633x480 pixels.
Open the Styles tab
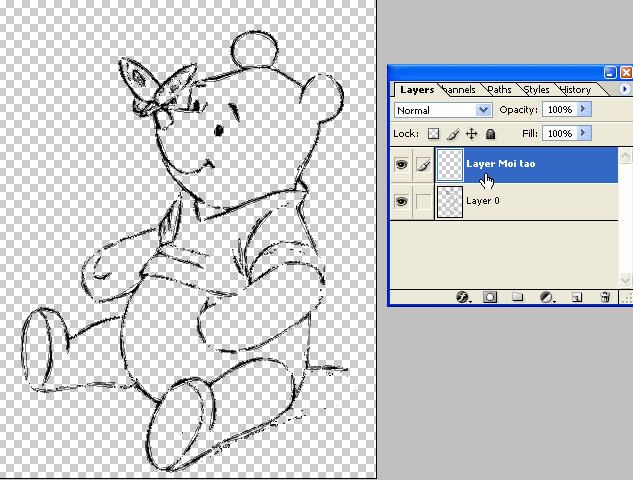tap(536, 90)
